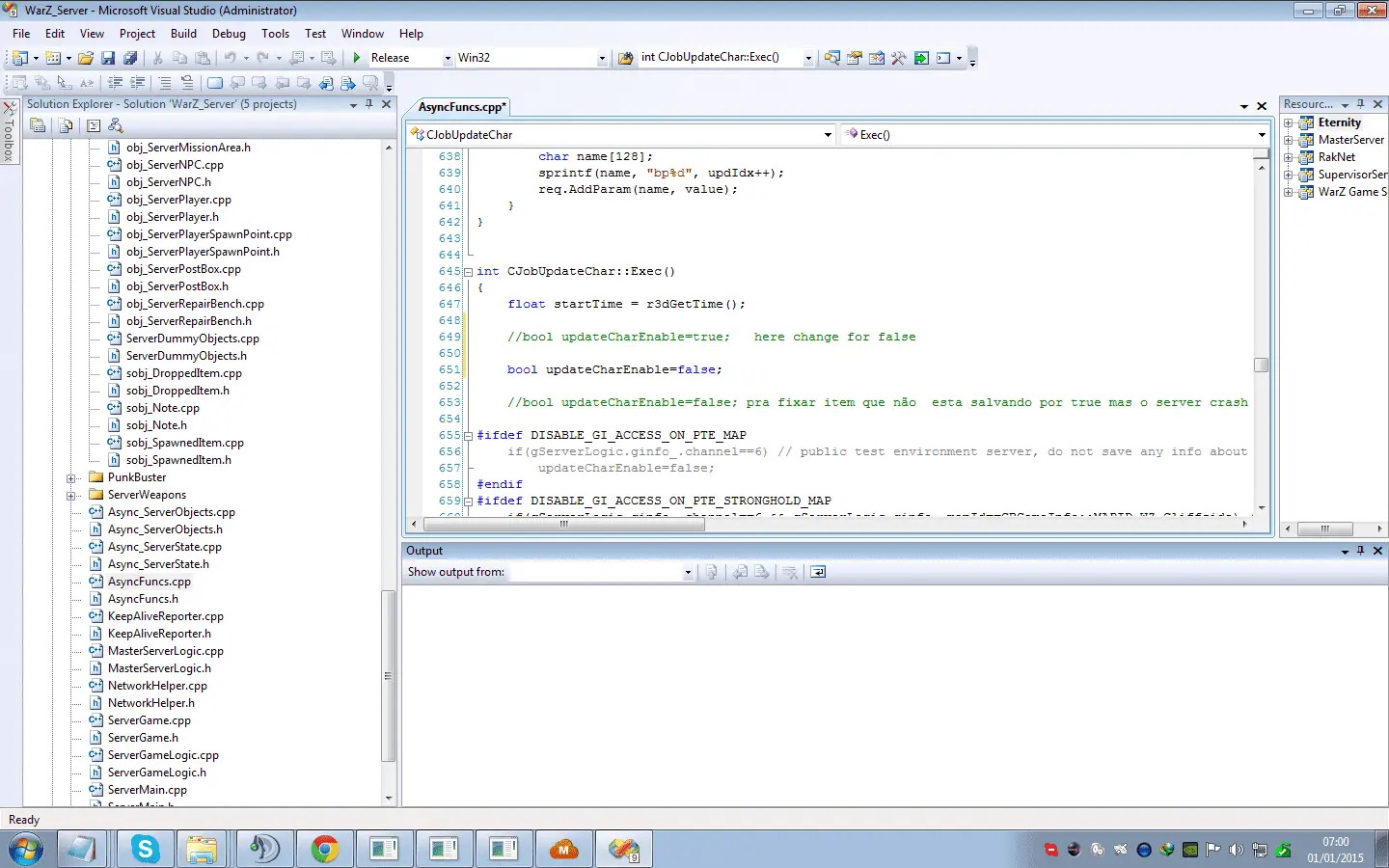The image size is (1389, 868).
Task: Click Increase Indent icon in text toolbar
Action: [138, 83]
